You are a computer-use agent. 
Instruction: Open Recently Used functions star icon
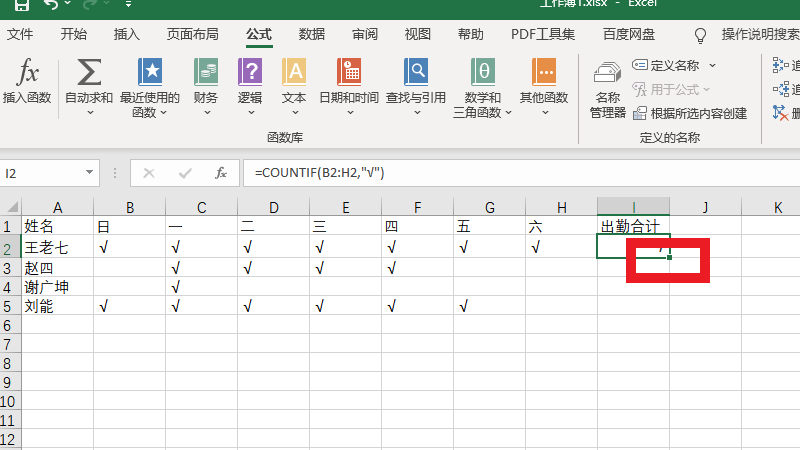click(150, 73)
